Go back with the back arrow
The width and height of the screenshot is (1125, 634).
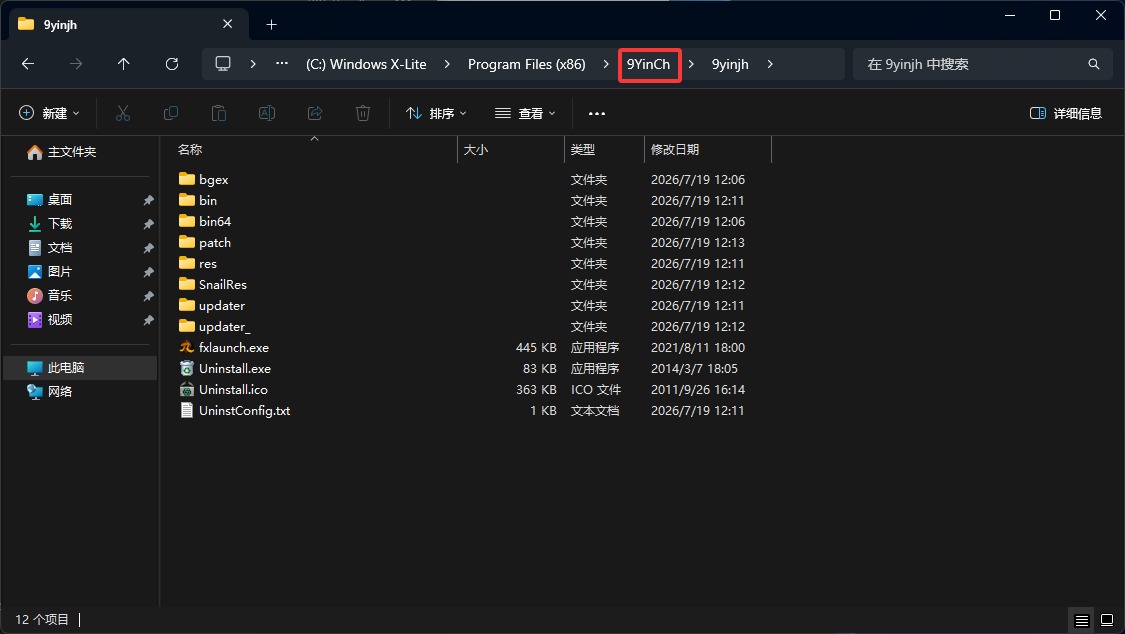[x=28, y=64]
